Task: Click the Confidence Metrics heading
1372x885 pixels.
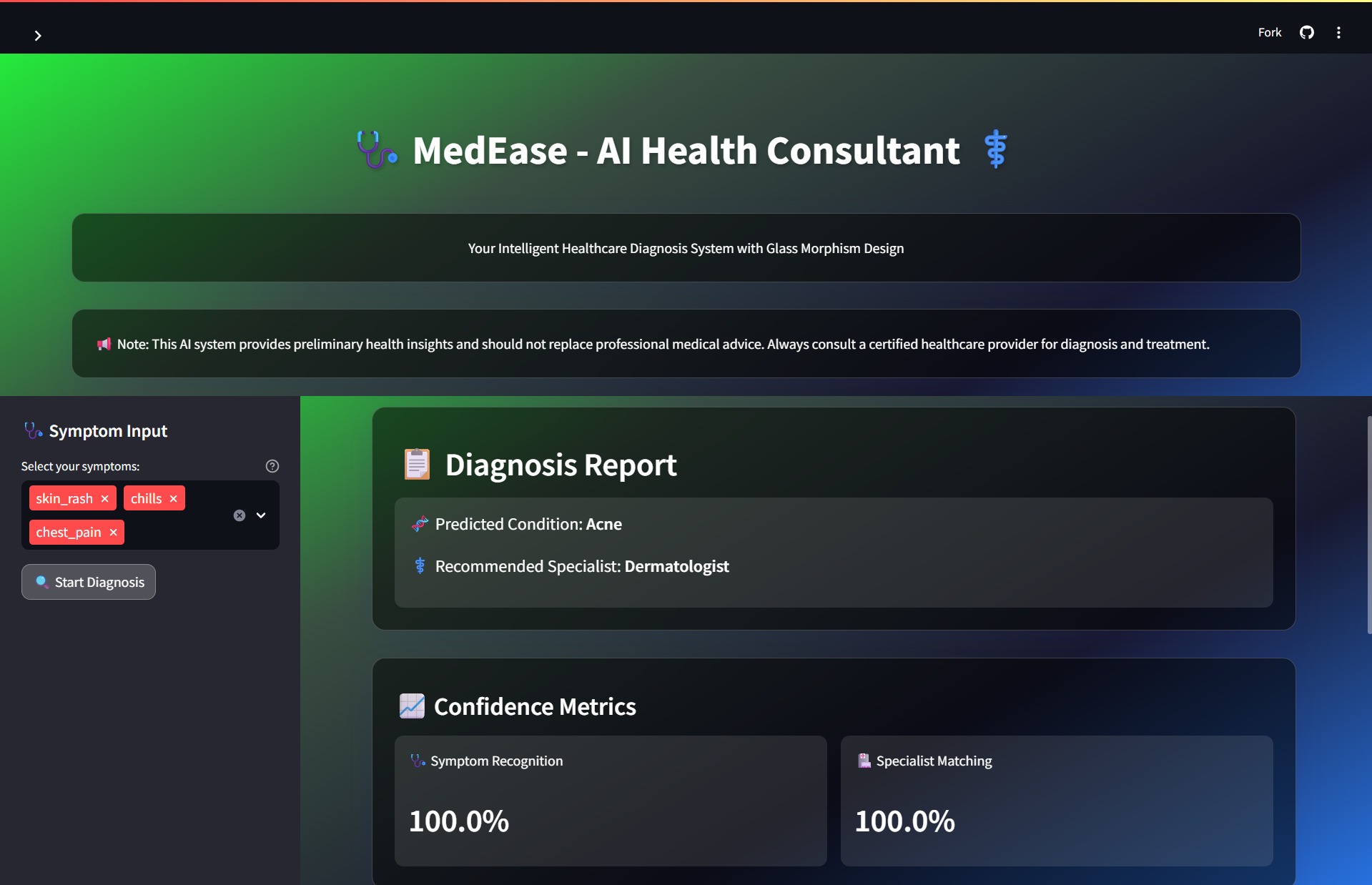Action: click(535, 706)
